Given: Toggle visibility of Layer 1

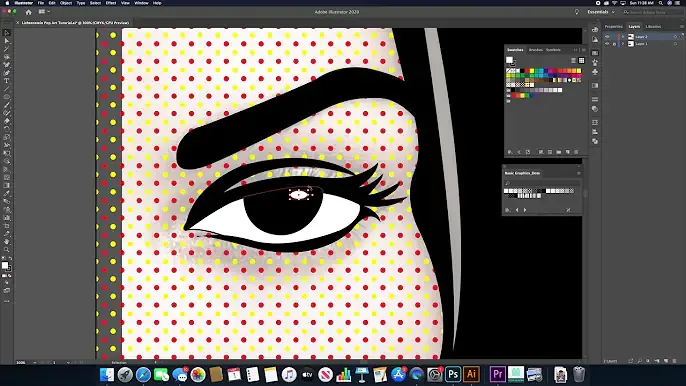Looking at the screenshot, I should [x=607, y=44].
